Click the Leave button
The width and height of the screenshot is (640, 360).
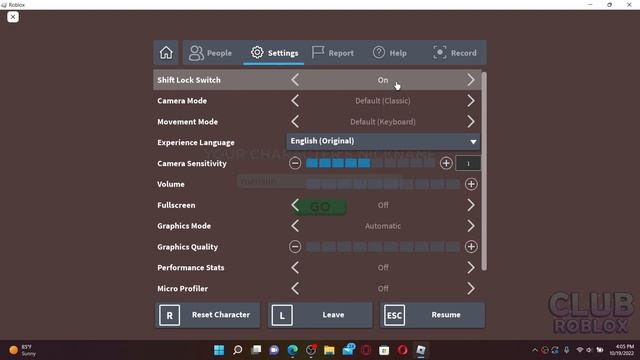click(x=320, y=315)
